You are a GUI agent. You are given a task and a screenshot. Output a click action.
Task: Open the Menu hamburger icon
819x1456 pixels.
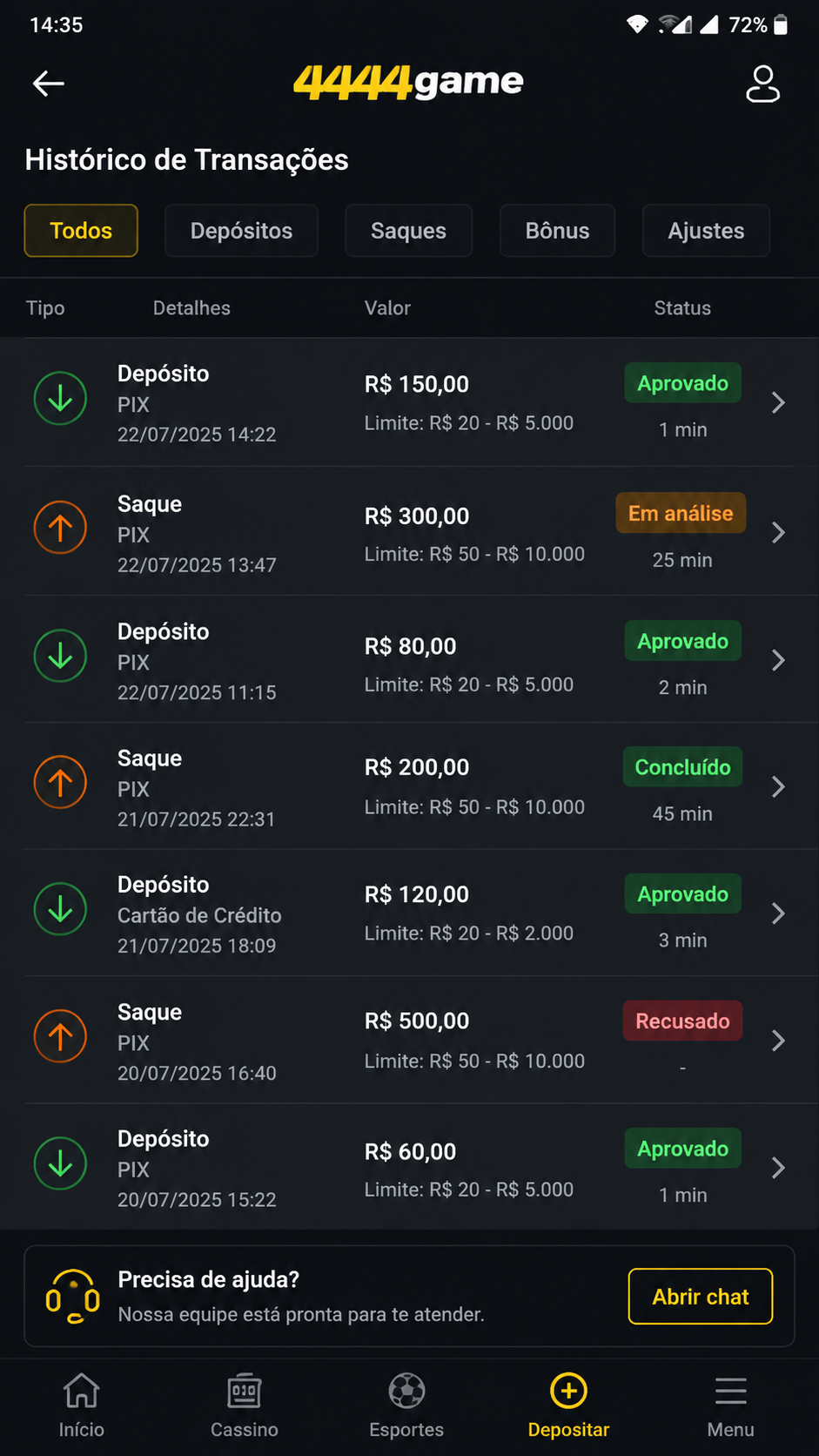click(731, 1391)
